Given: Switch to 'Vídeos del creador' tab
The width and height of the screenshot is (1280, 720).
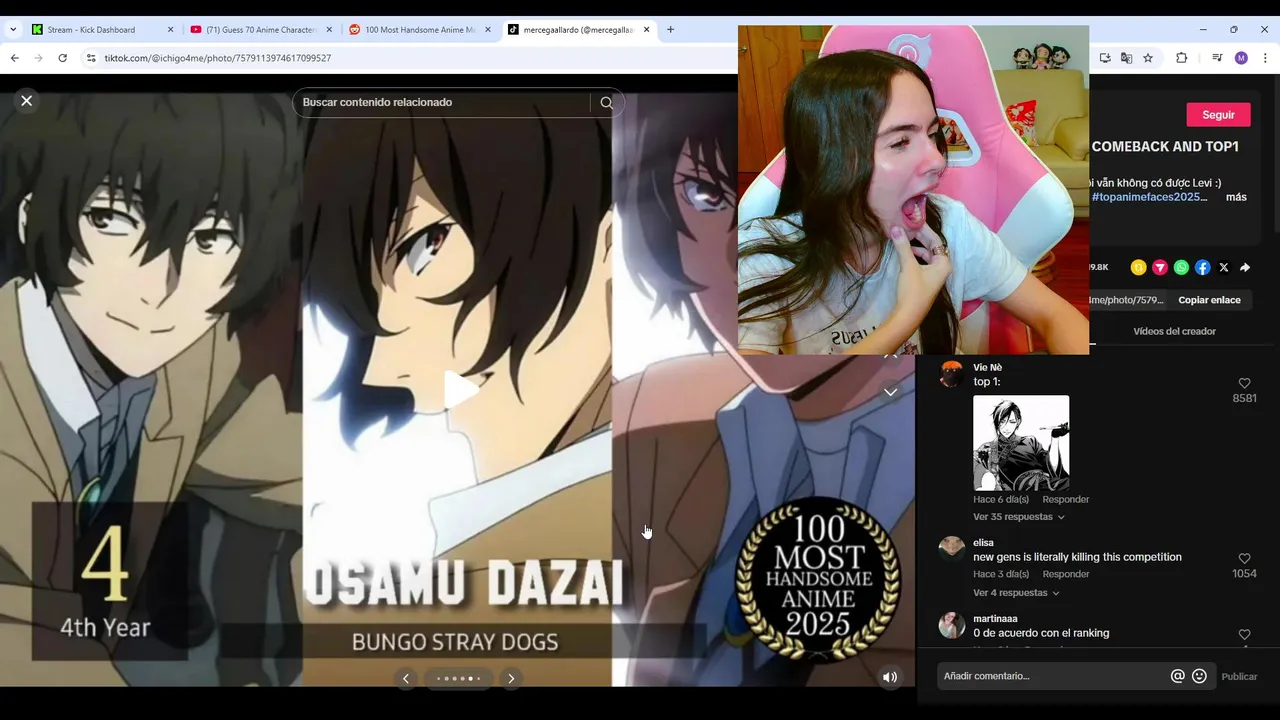Looking at the screenshot, I should [x=1174, y=331].
